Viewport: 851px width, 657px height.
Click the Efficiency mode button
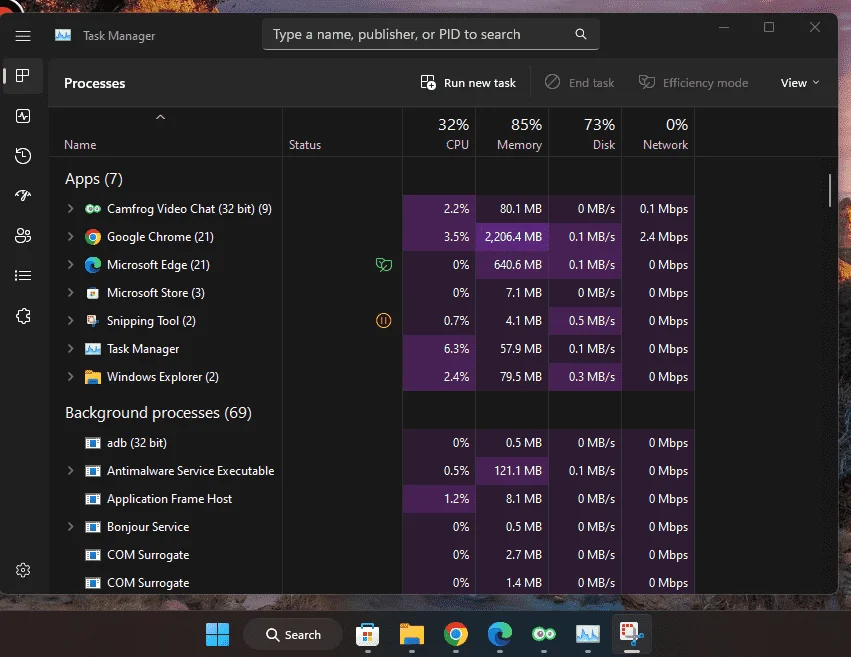[693, 83]
